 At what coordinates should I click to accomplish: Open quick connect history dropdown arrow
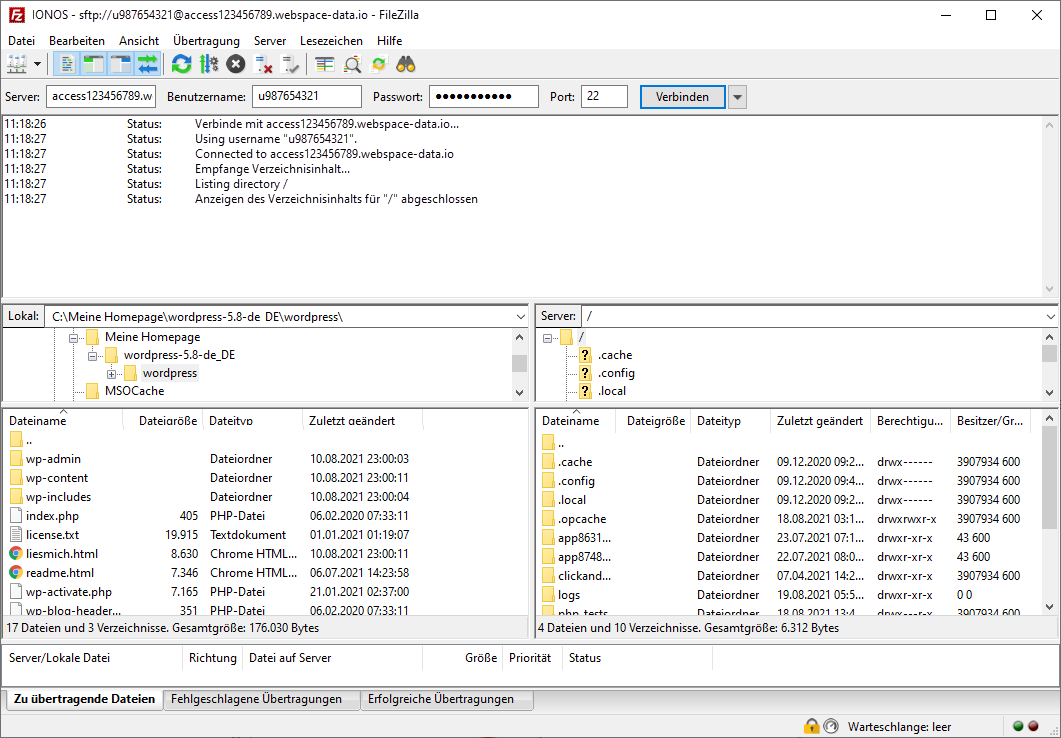click(738, 97)
